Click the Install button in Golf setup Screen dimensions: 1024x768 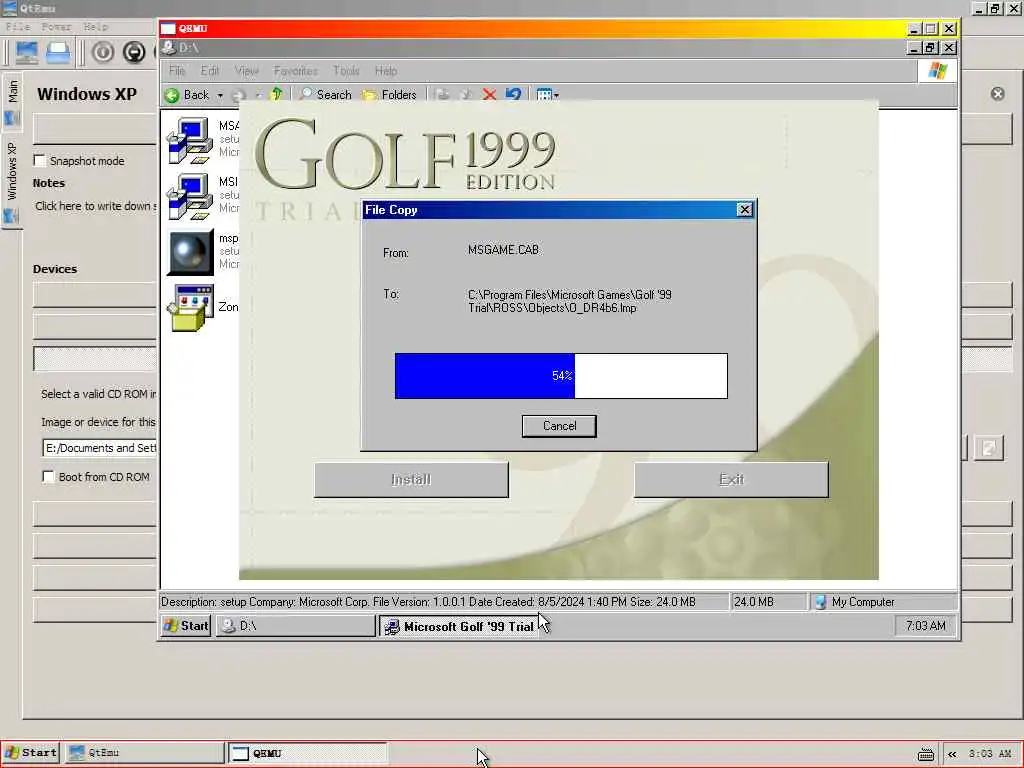[x=411, y=479]
